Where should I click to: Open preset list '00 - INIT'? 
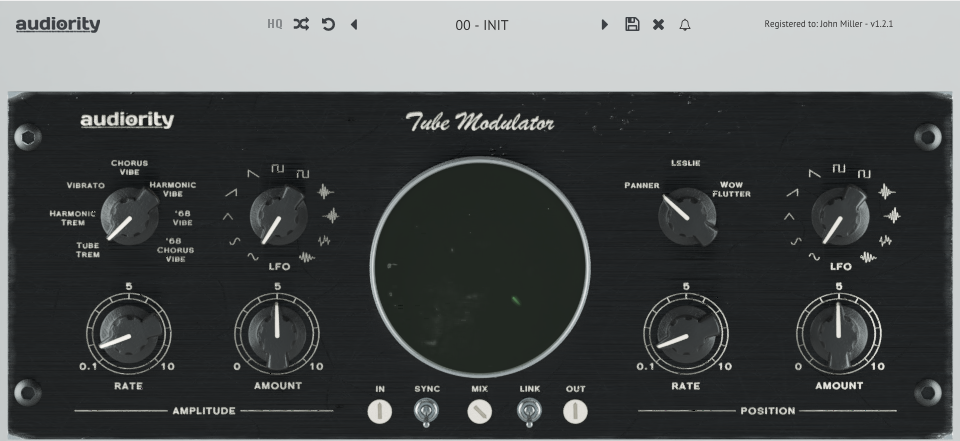(x=482, y=25)
